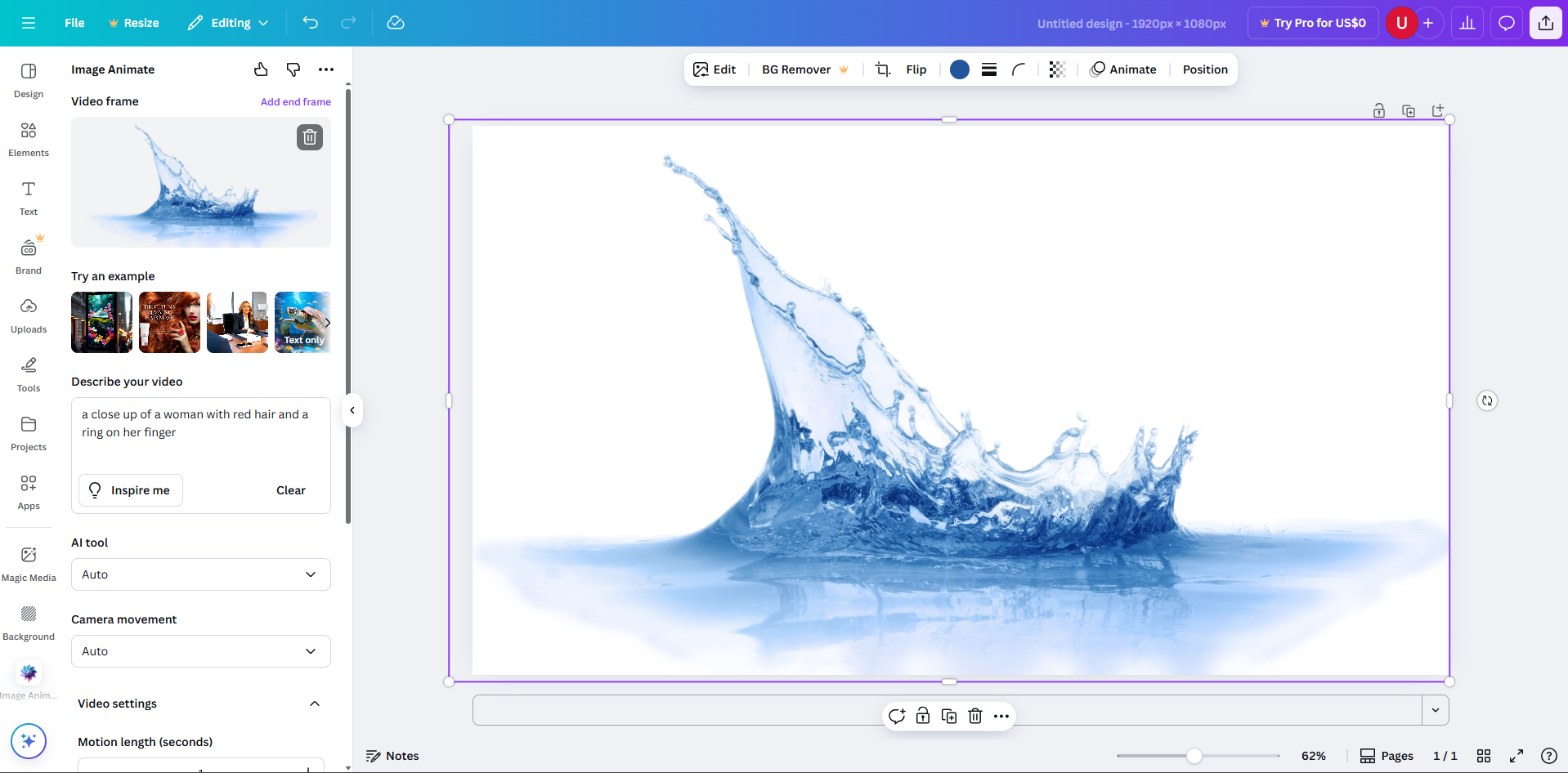1568x773 pixels.
Task: Open the share export icon
Action: point(1545,23)
